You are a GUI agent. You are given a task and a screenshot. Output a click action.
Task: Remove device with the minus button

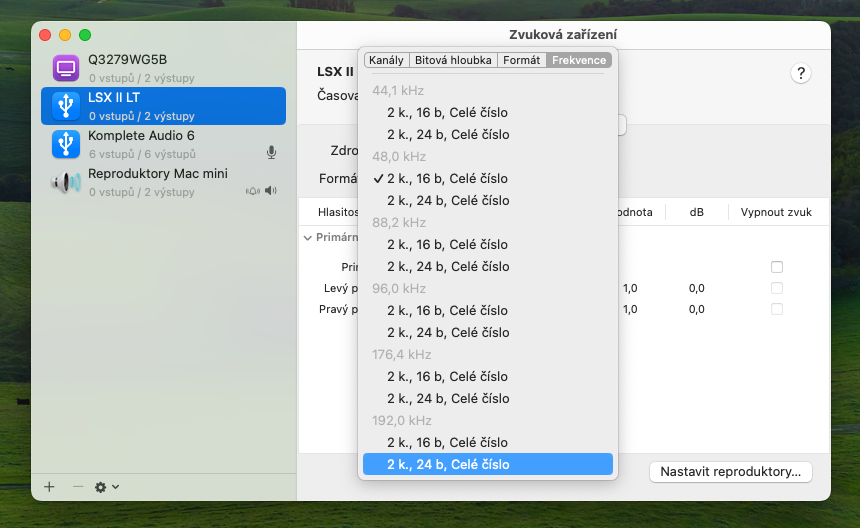(x=78, y=487)
